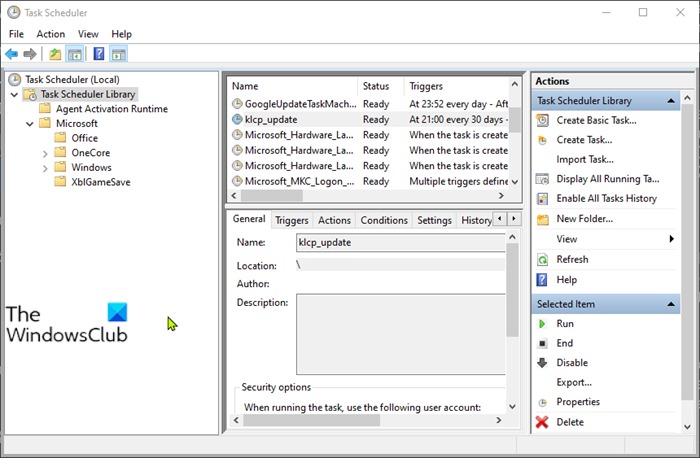The width and height of the screenshot is (700, 458).
Task: Expand the Windows folder node
Action: coord(46,168)
